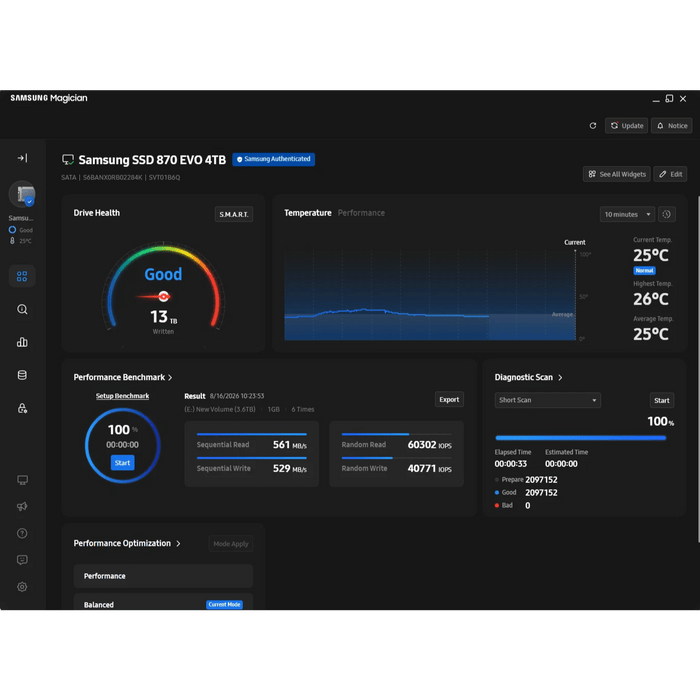The image size is (700, 700).
Task: Expand Performance Optimization section chevron
Action: [179, 543]
